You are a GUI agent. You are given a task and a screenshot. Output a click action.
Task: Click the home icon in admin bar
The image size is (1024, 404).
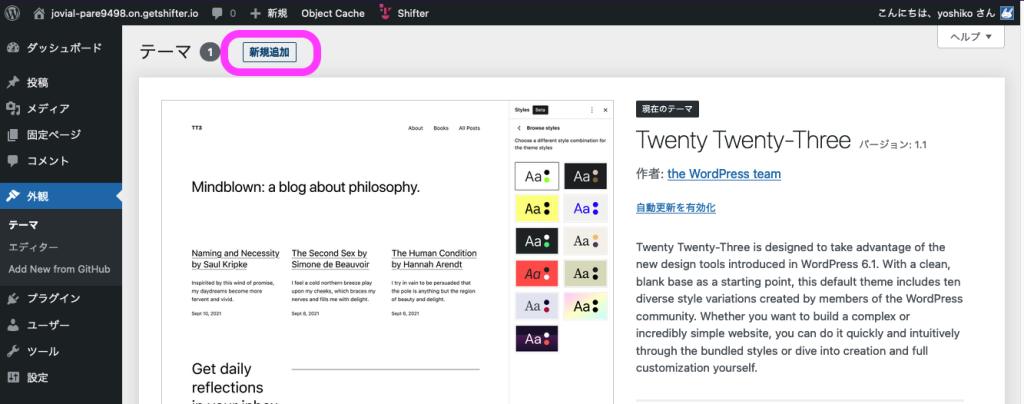(x=39, y=12)
